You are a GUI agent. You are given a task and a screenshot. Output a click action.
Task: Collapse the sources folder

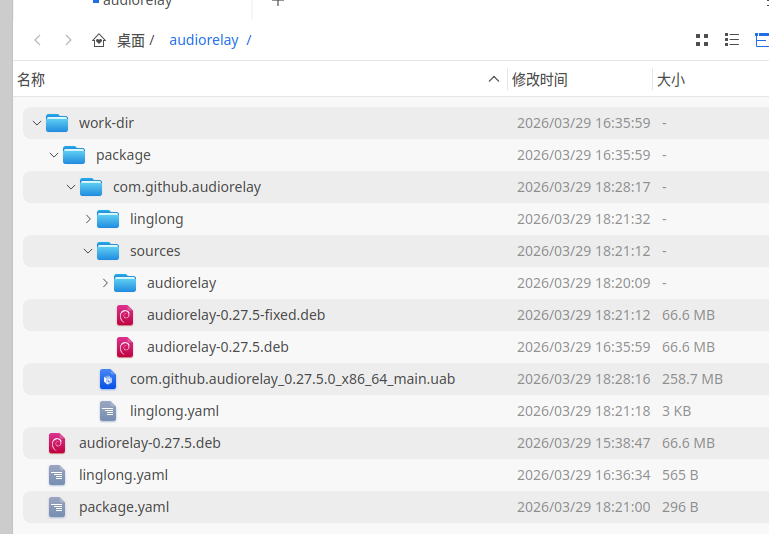88,251
